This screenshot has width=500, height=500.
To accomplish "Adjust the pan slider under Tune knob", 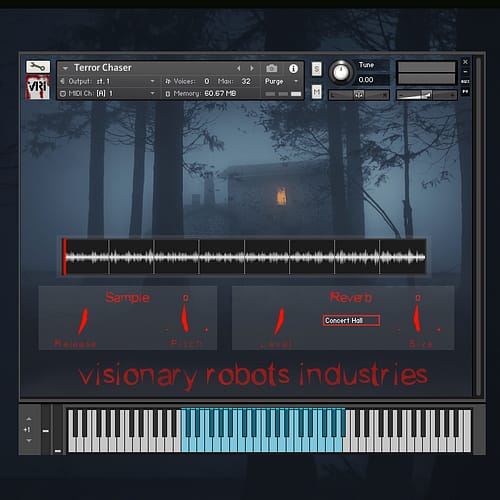I will click(359, 95).
